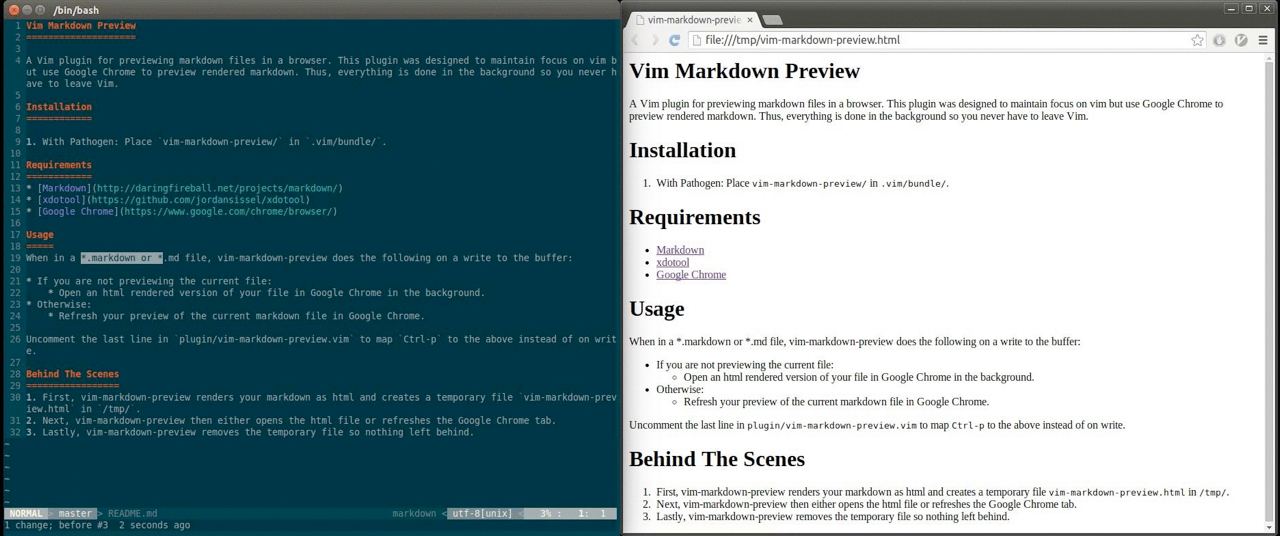The width and height of the screenshot is (1280, 536).
Task: Bookmark this page with the star icon
Action: coord(1197,40)
